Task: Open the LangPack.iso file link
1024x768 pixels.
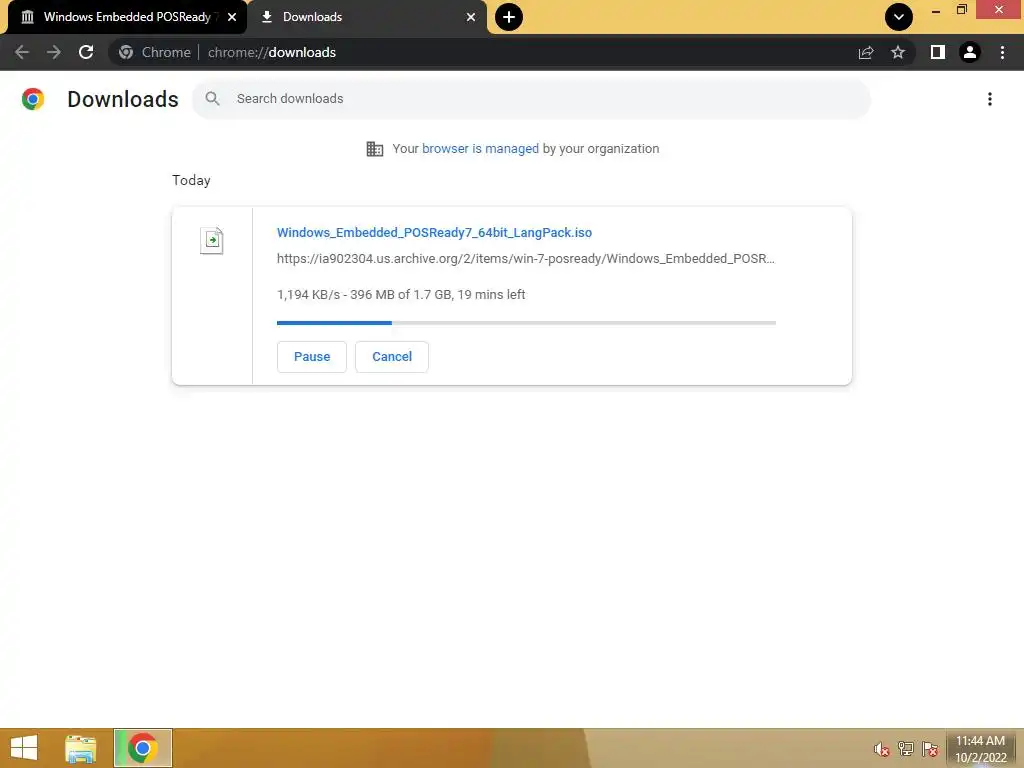Action: coord(434,232)
